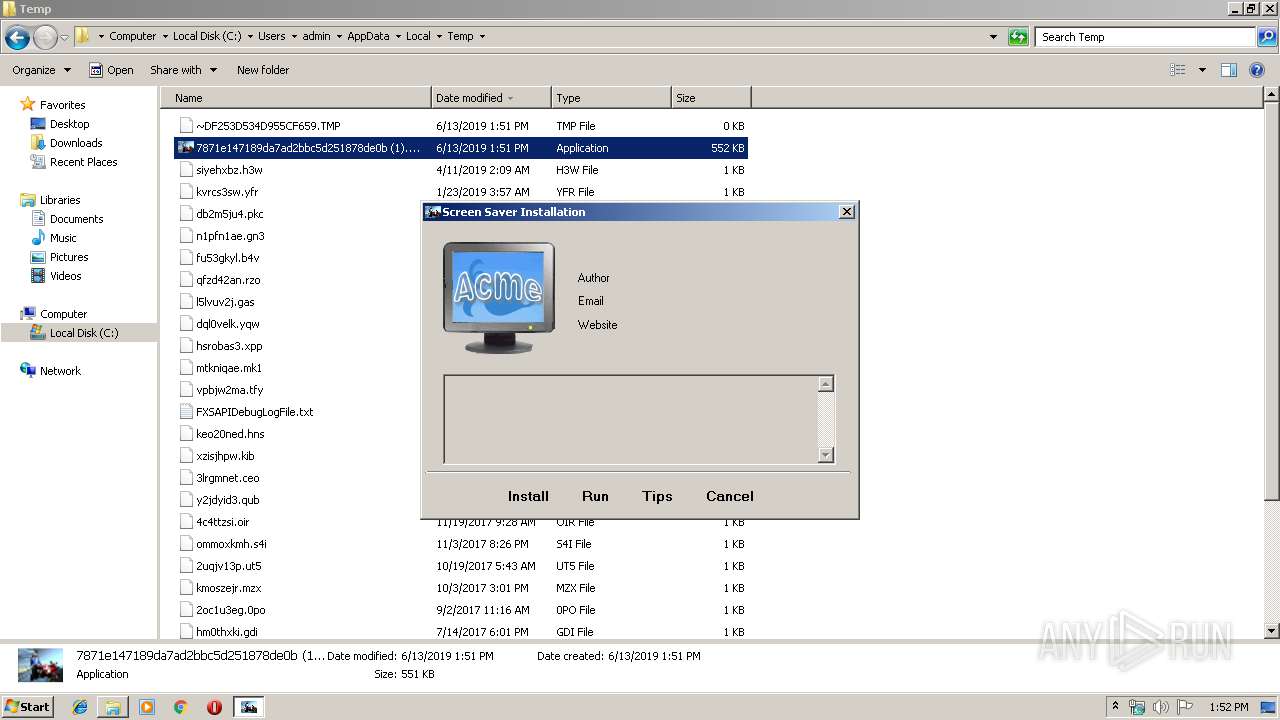This screenshot has height=720, width=1280.
Task: Expand the dropdown arrow after the Local breadcrumb
Action: pyautogui.click(x=438, y=36)
